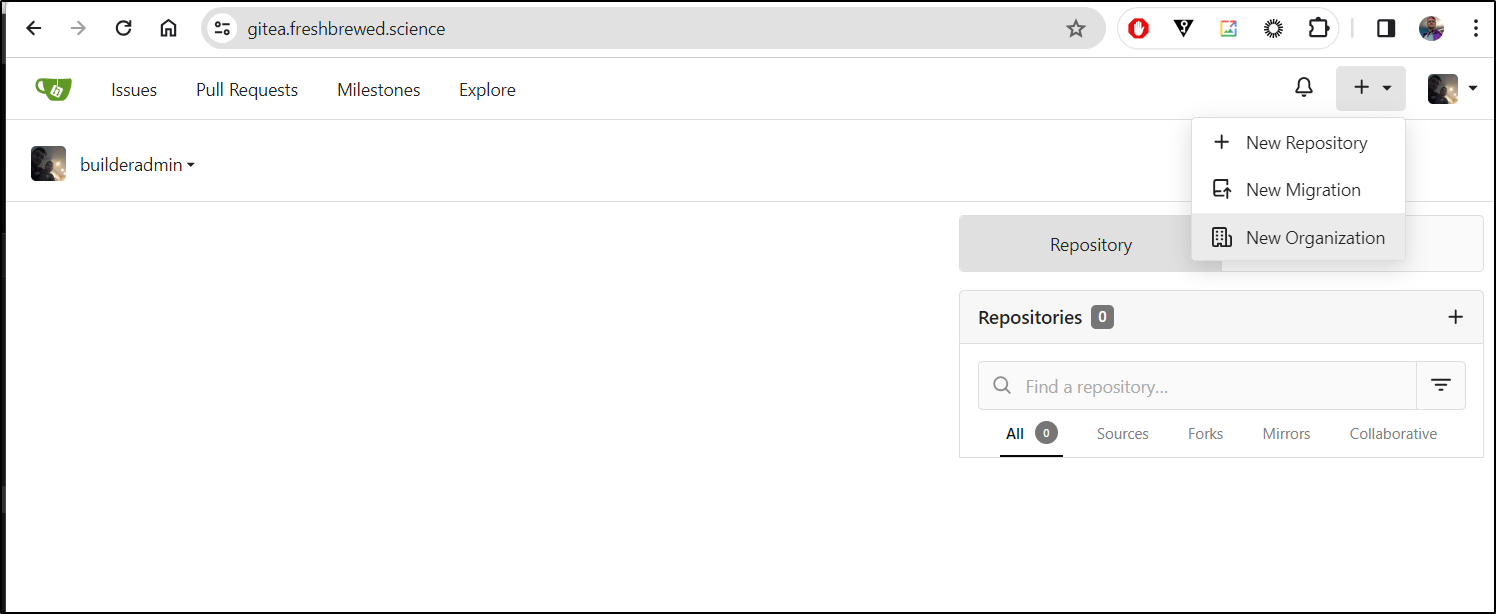Go to the browser home page
This screenshot has height=614, width=1496.
pyautogui.click(x=169, y=28)
